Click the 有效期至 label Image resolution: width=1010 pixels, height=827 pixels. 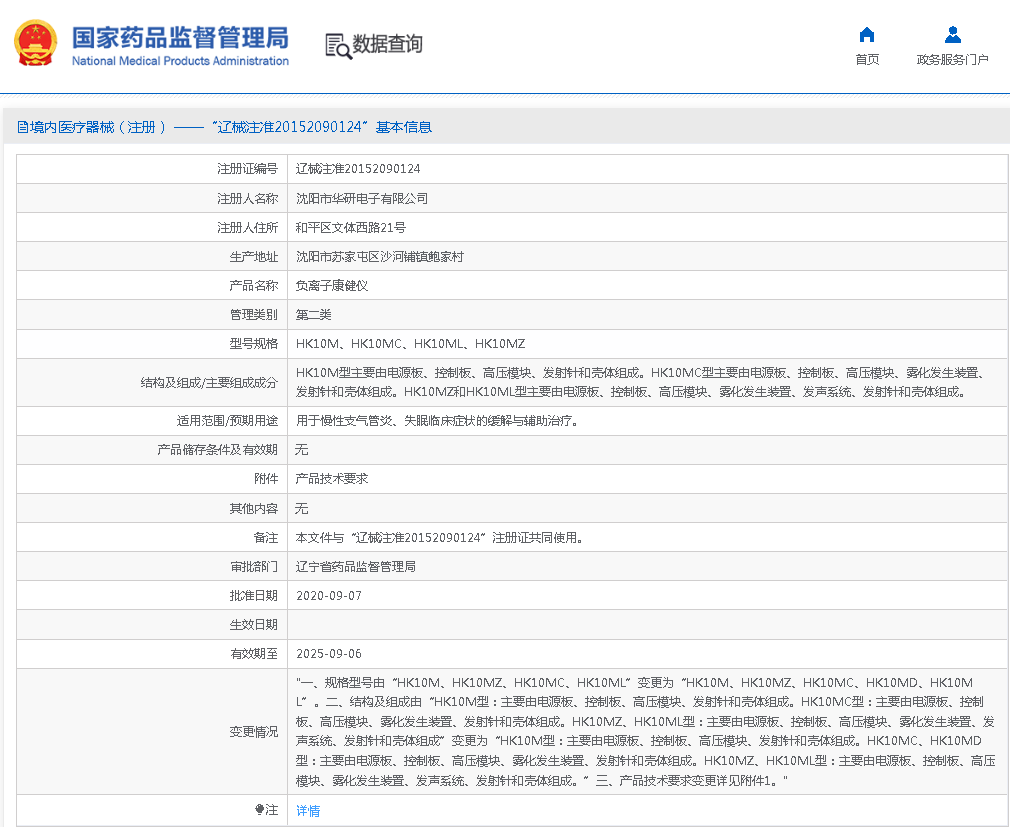[x=254, y=654]
